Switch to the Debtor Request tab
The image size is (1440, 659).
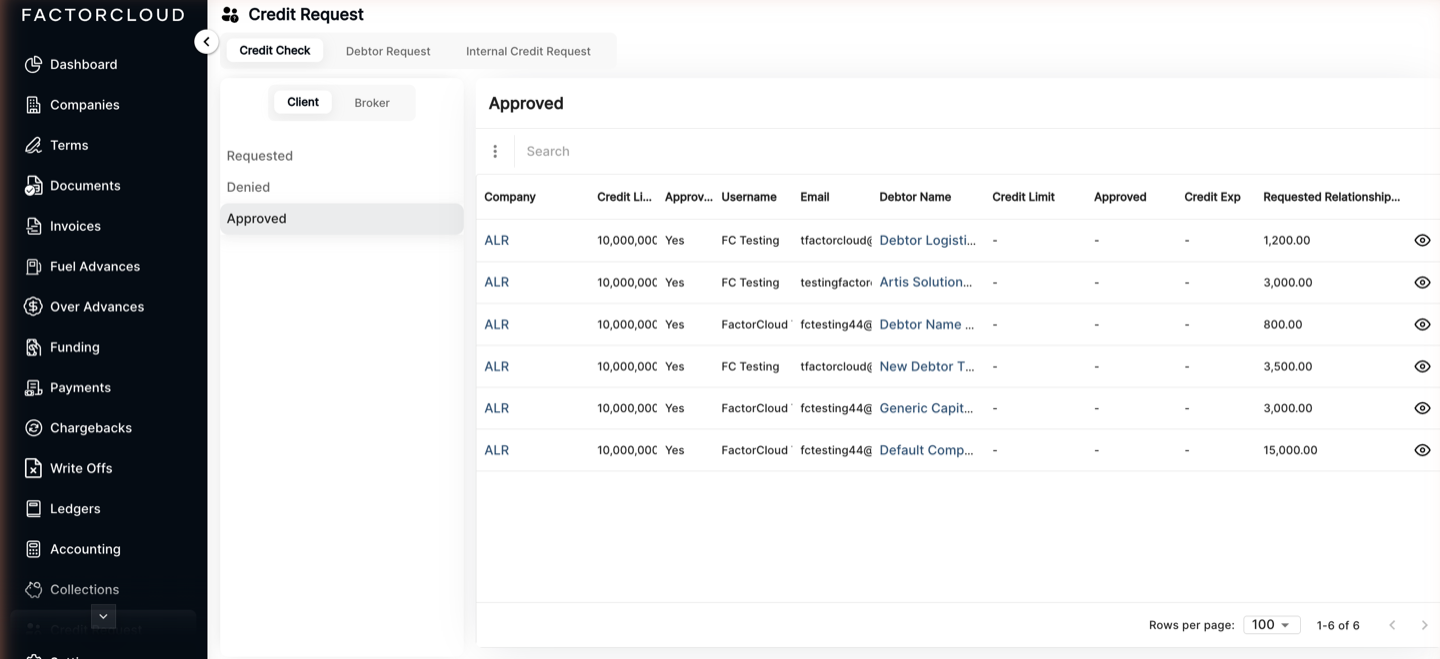[x=388, y=51]
